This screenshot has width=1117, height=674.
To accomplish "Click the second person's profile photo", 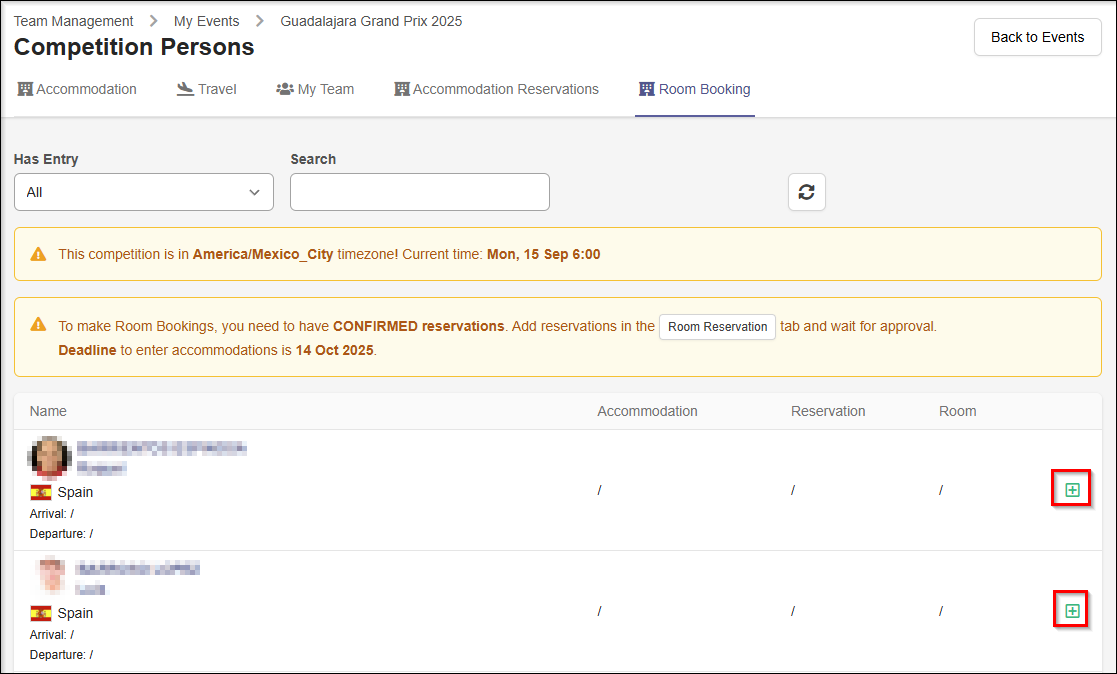I will click(50, 577).
